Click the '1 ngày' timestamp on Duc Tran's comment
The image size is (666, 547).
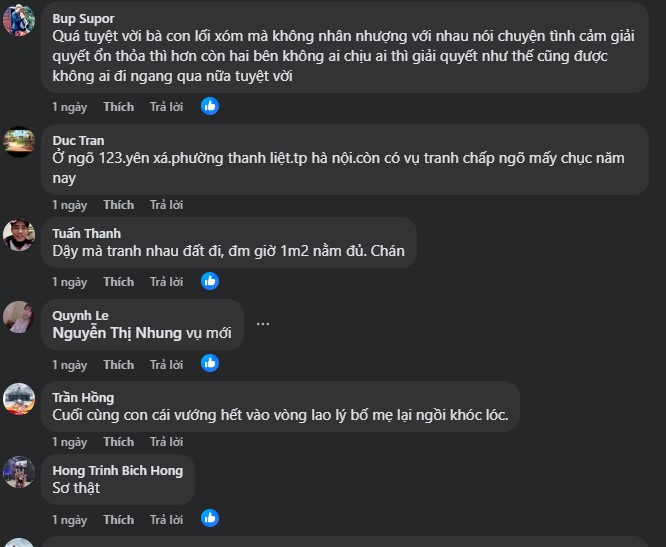tap(69, 205)
